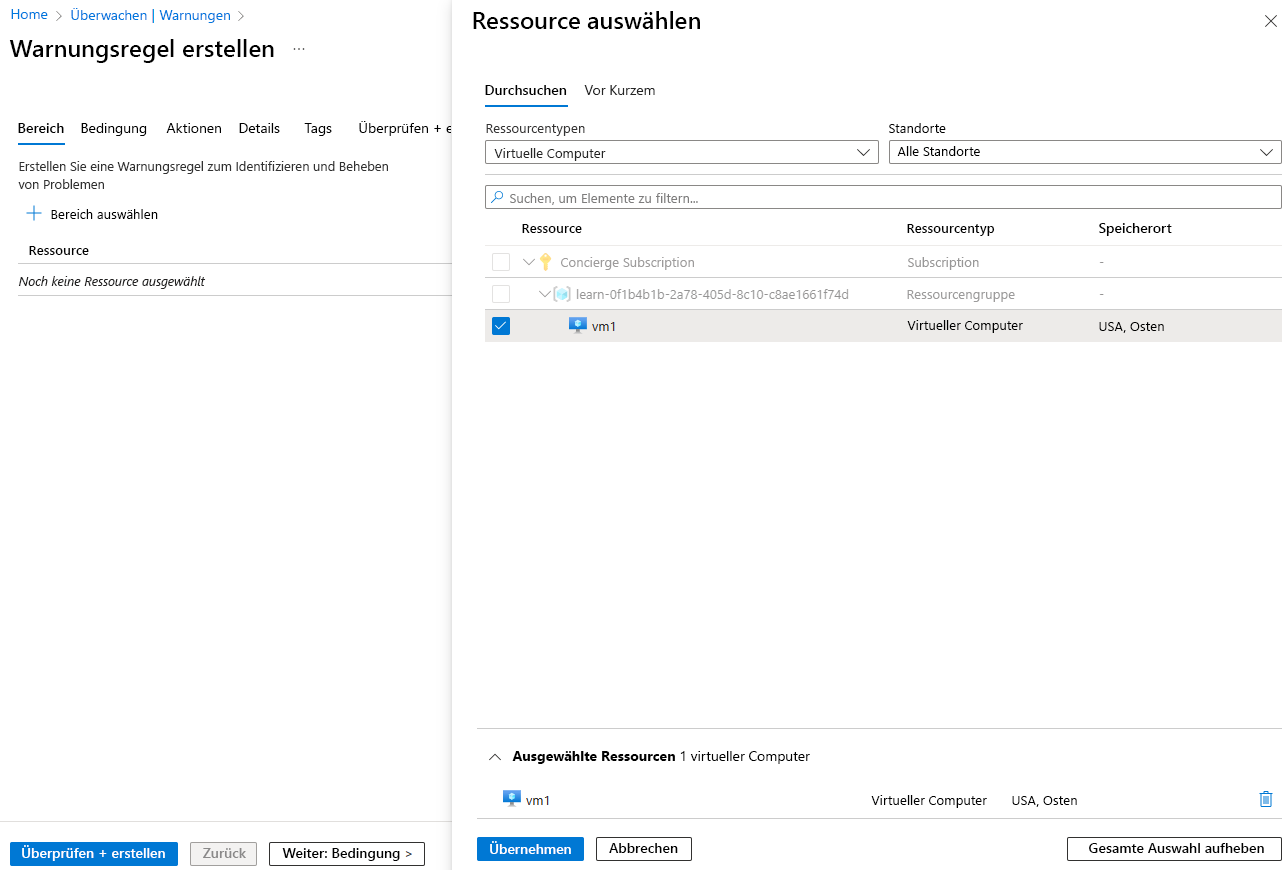The width and height of the screenshot is (1284, 870).
Task: Click the Concierge Subscription label
Action: click(x=627, y=262)
